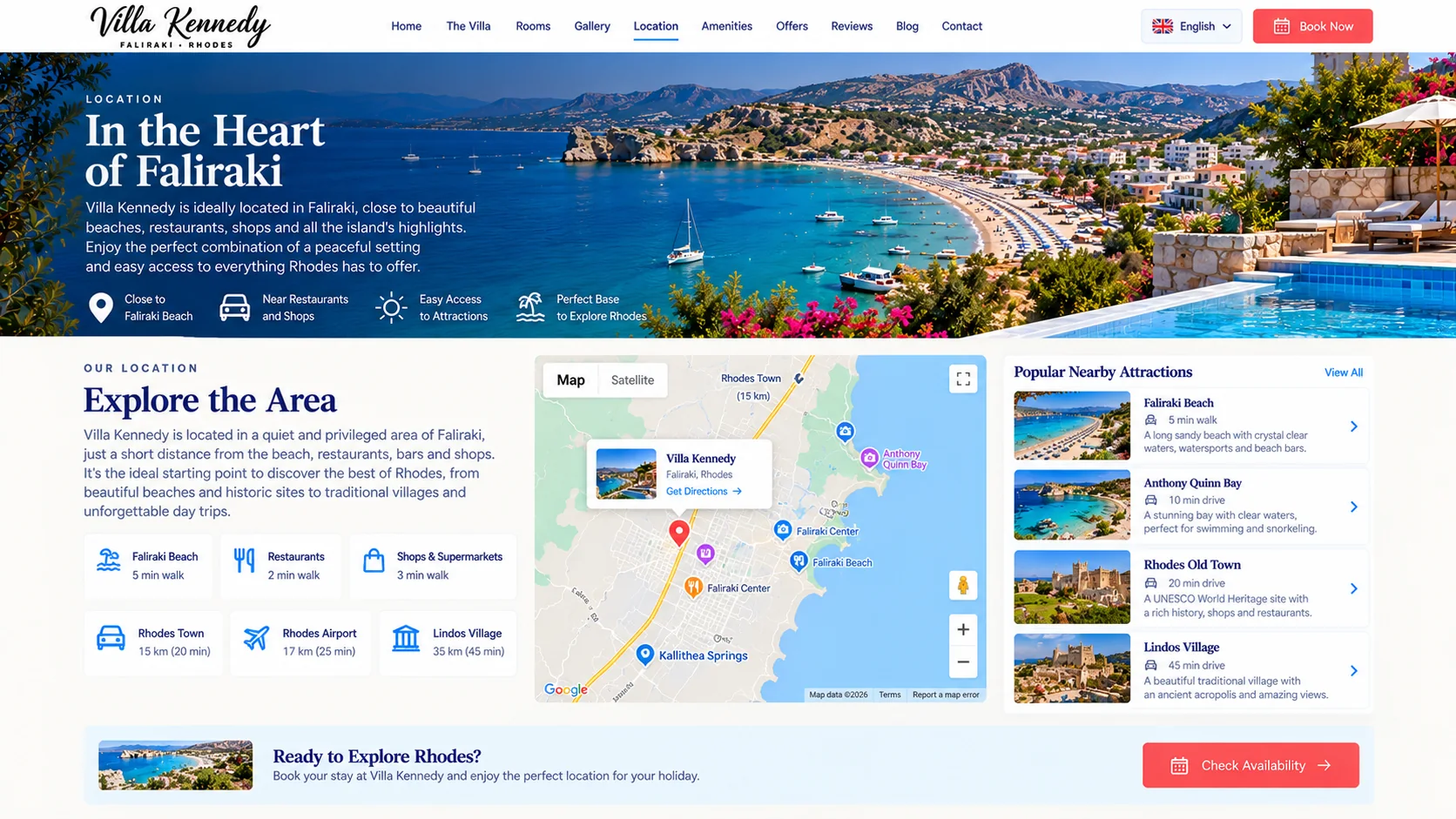
Task: Click the orange Faliraki Center restaurant marker
Action: [x=693, y=587]
